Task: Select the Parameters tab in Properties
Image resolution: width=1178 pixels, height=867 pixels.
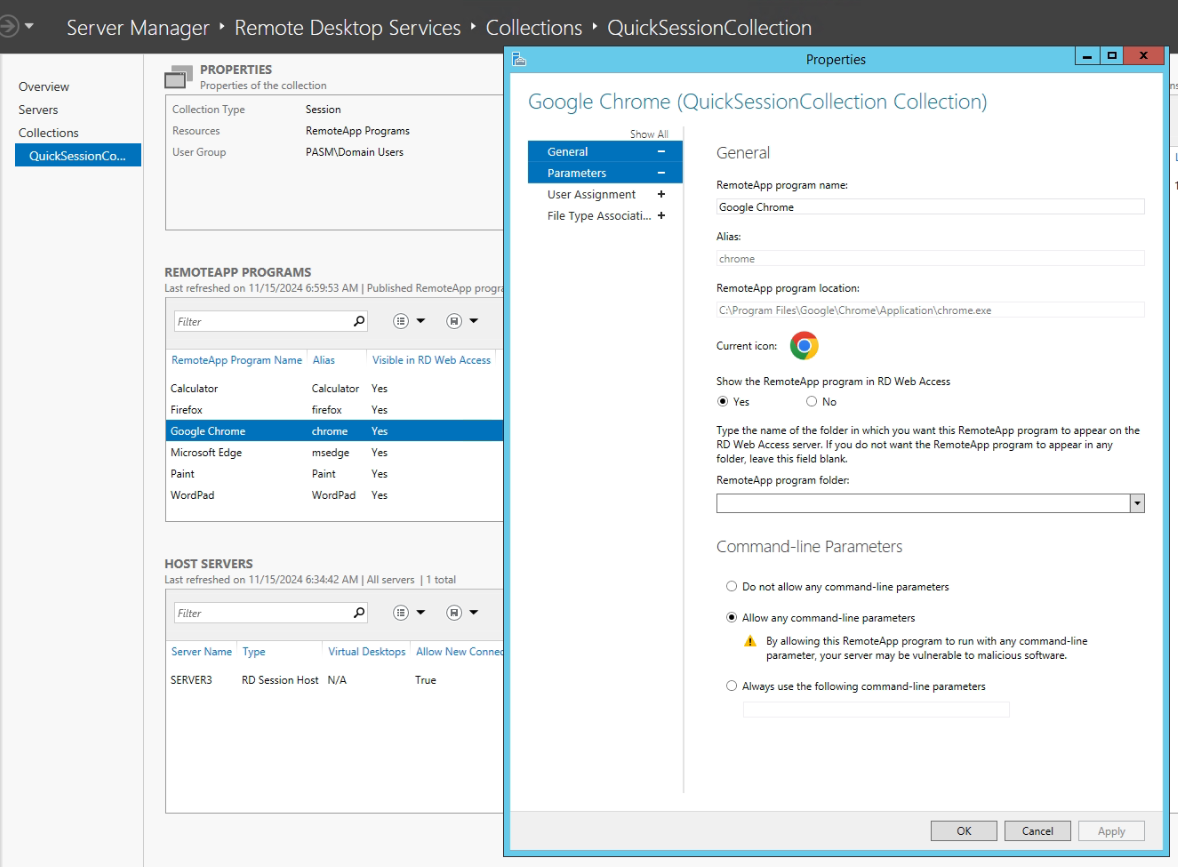Action: click(606, 173)
